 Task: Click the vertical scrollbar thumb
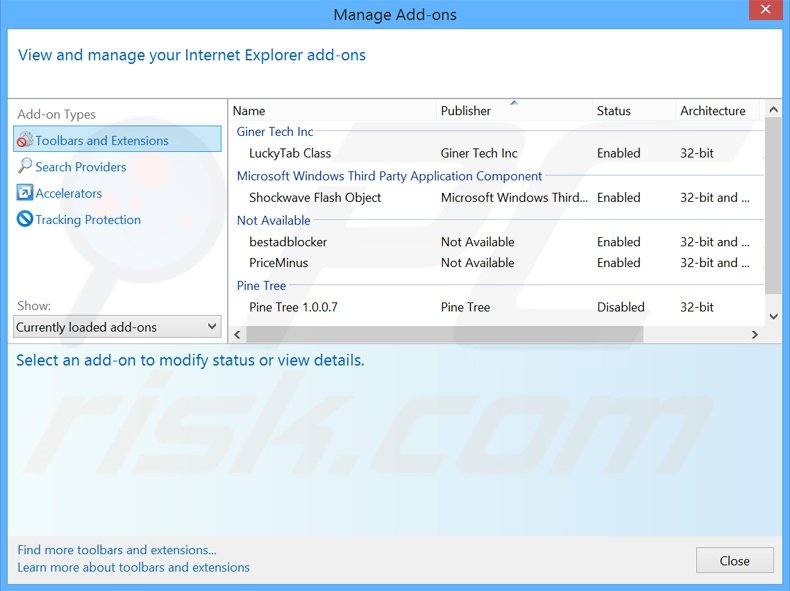pos(773,206)
